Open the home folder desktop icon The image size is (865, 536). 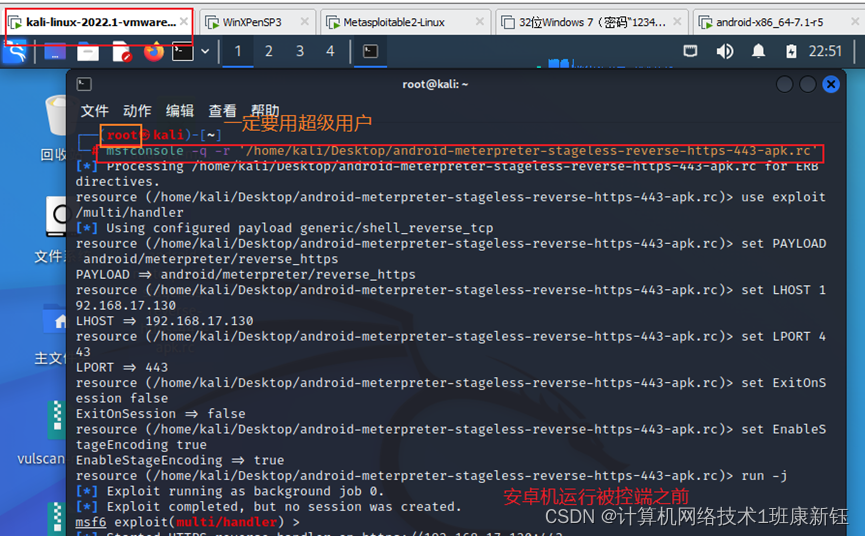(x=55, y=319)
